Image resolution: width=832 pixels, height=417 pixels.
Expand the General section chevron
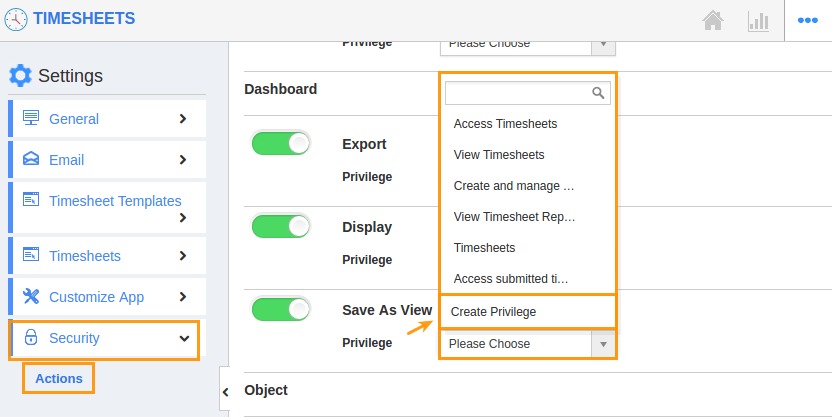pos(183,119)
